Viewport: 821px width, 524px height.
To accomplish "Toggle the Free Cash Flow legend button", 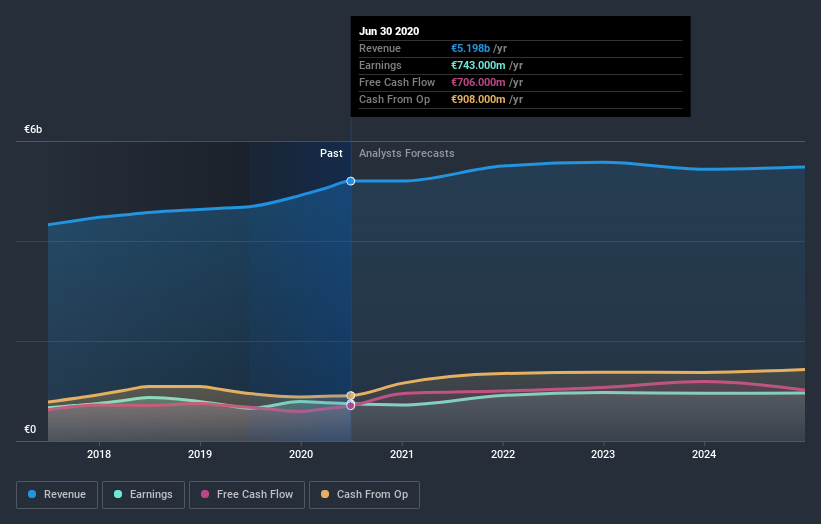I will [x=247, y=495].
